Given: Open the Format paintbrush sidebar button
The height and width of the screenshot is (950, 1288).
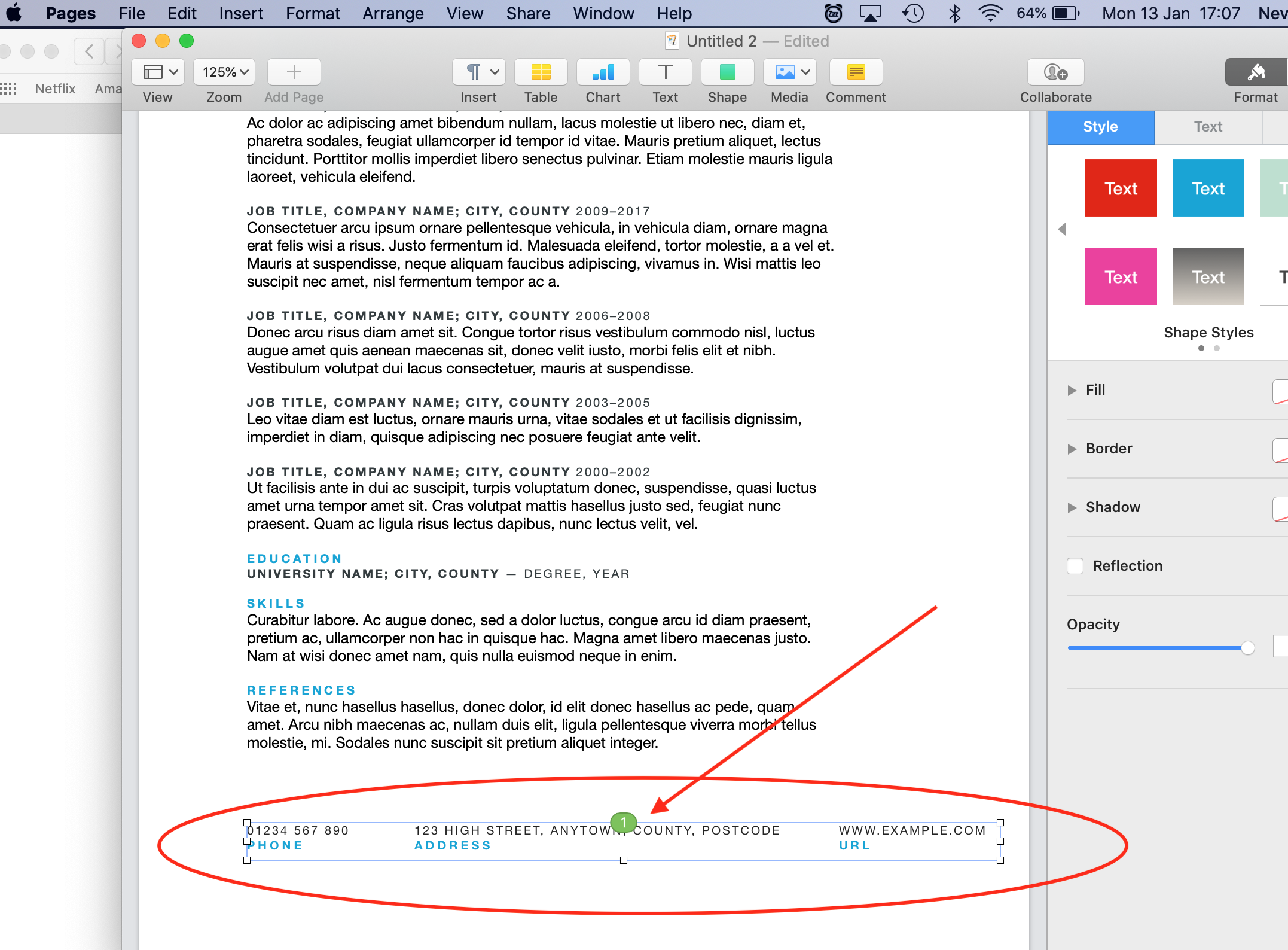Looking at the screenshot, I should coord(1255,72).
